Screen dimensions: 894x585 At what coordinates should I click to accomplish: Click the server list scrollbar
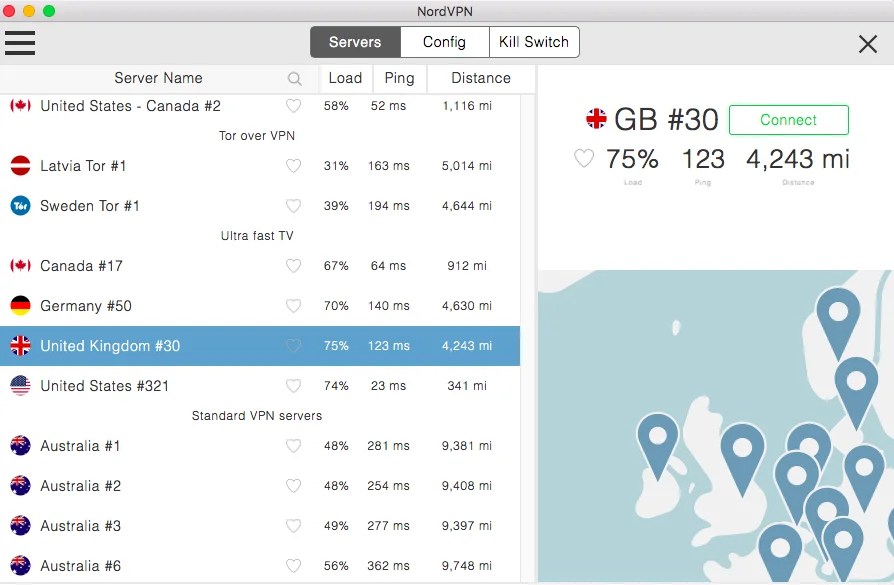coord(527,338)
